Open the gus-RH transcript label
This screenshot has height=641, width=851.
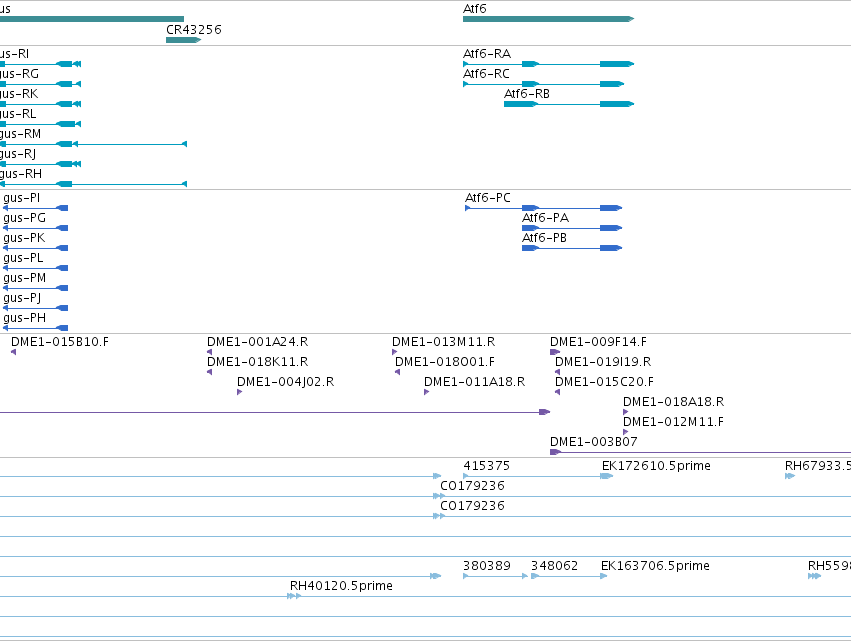(21, 174)
